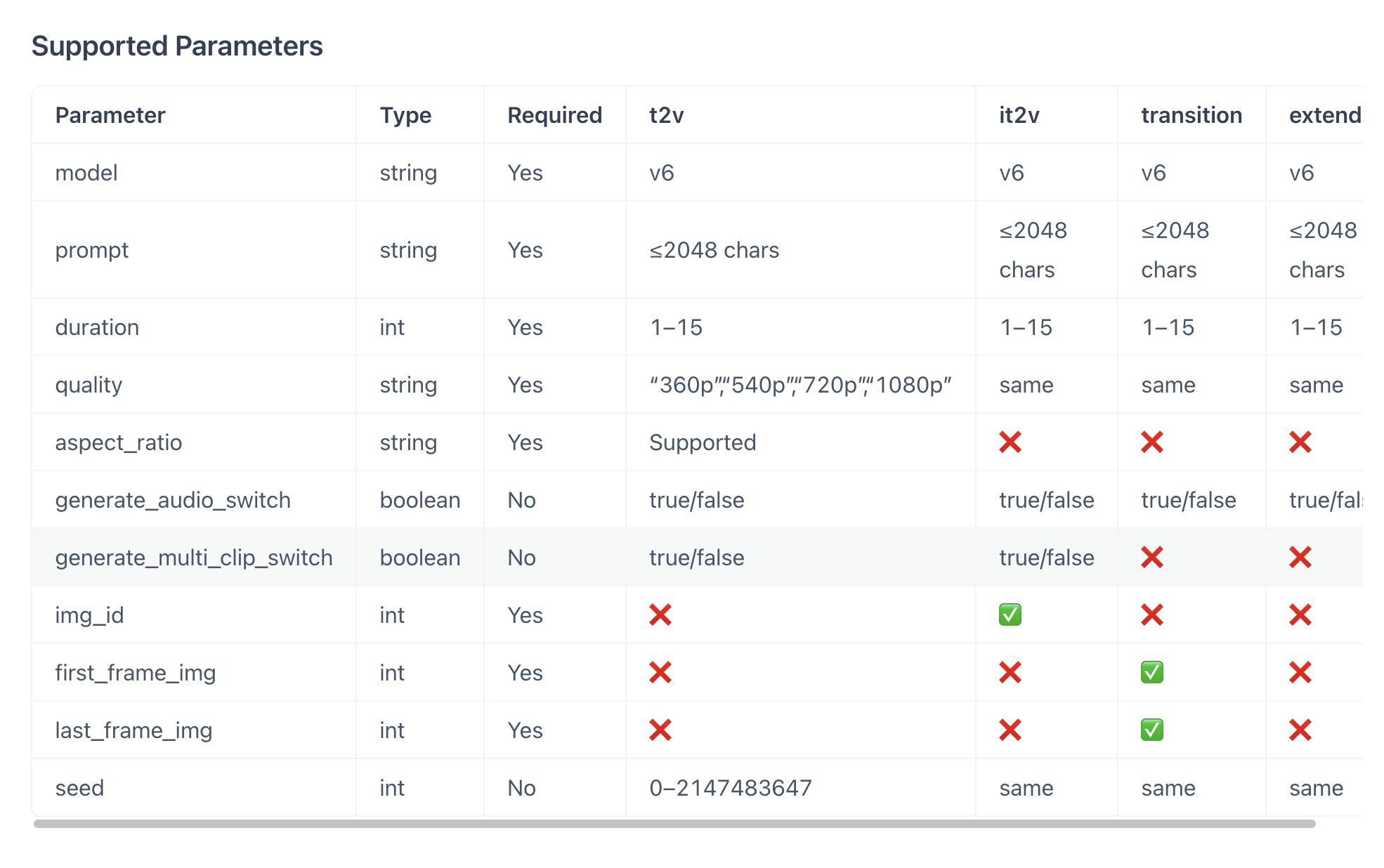
Task: Click the generate_audio_switch parameter name
Action: click(x=173, y=500)
